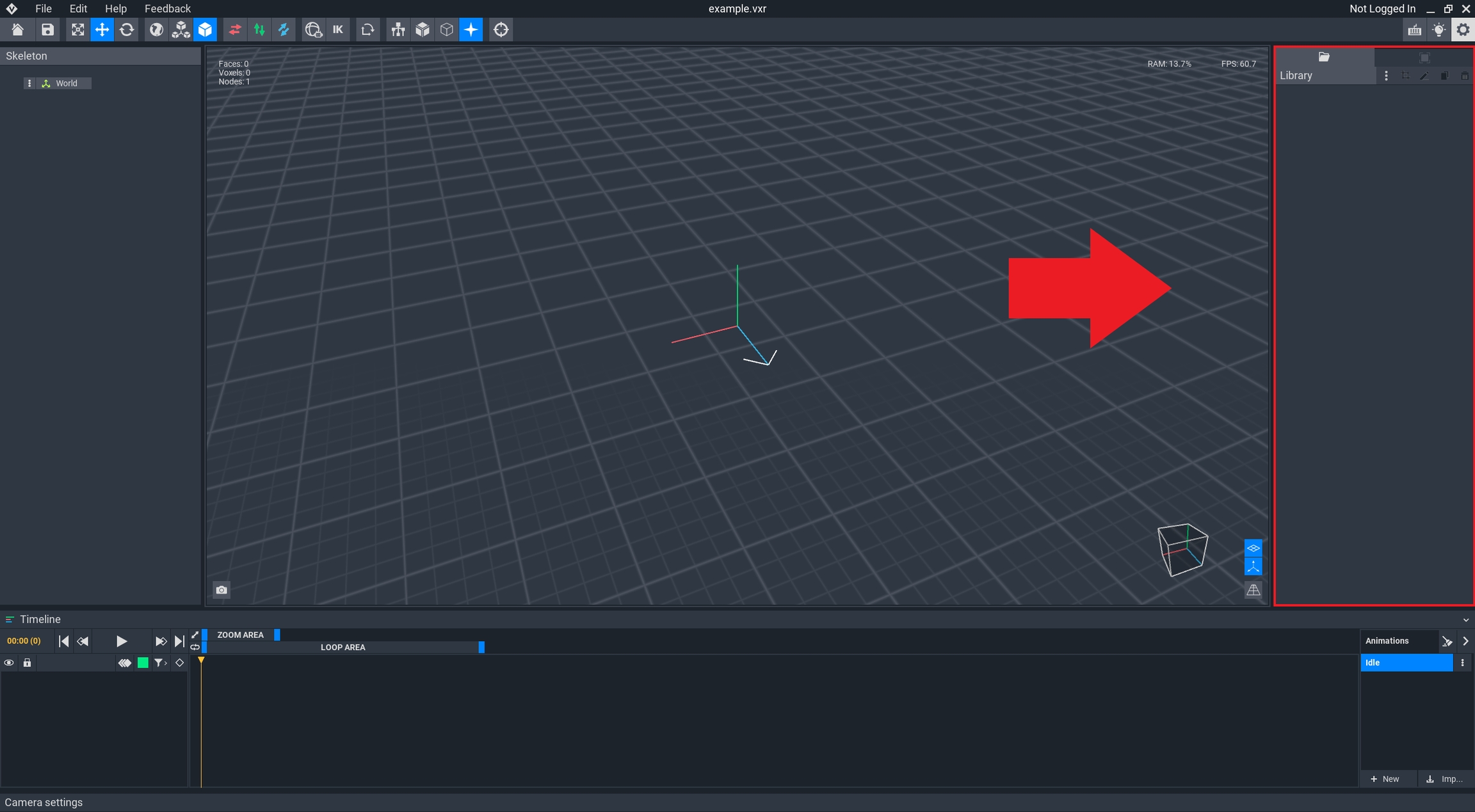Click the green vertical flip arrows icon

[x=259, y=29]
